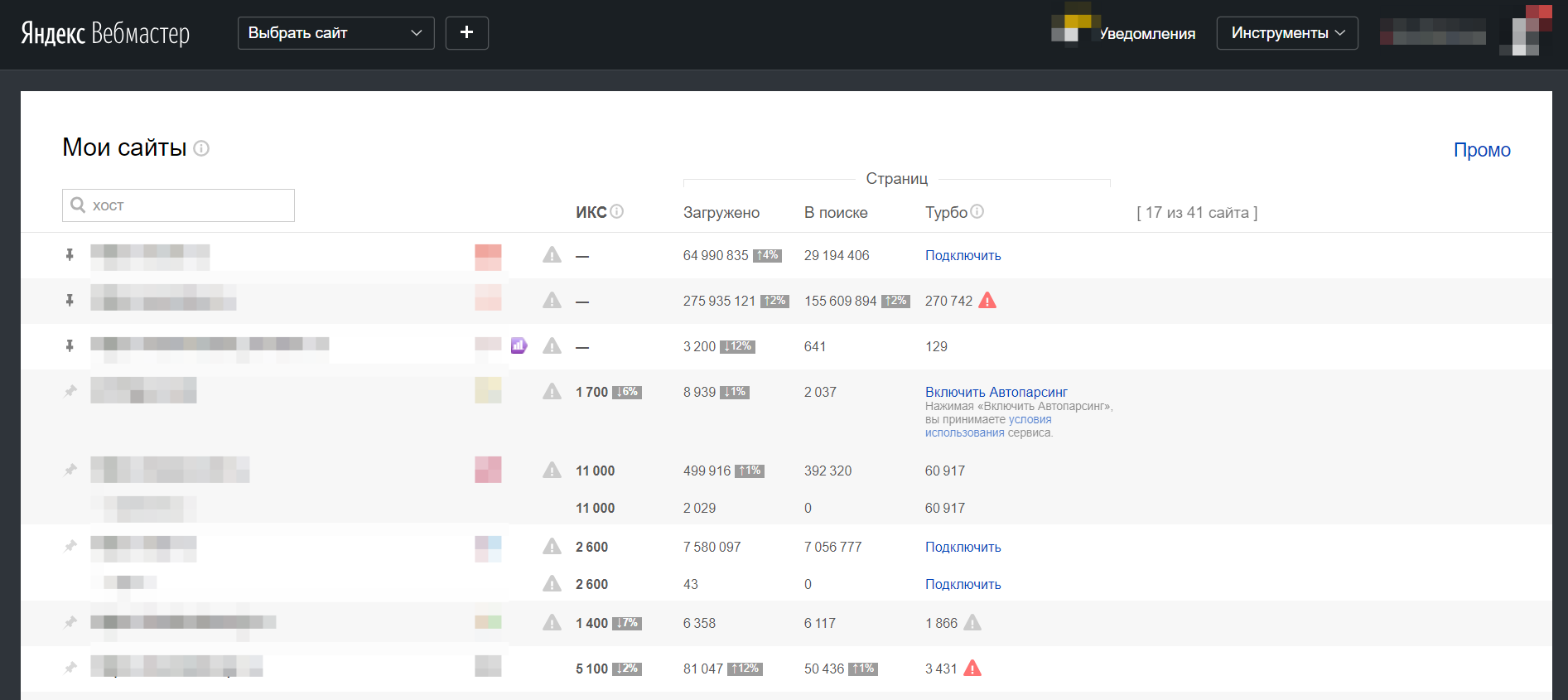Viewport: 1568px width, 700px height.
Task: Pin the site with ИКС 1 700
Action: click(70, 391)
